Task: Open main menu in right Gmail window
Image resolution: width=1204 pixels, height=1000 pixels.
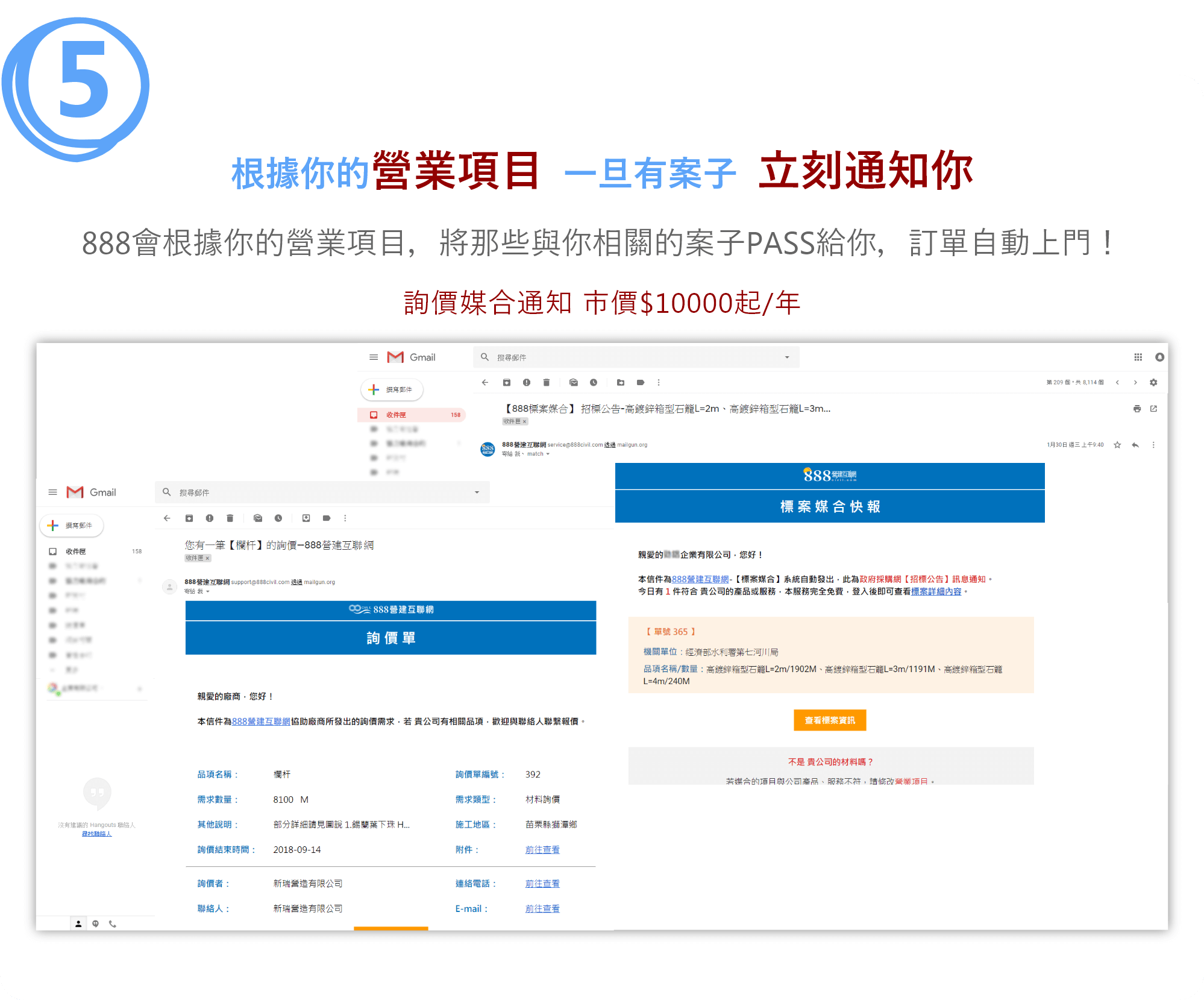Action: point(374,357)
